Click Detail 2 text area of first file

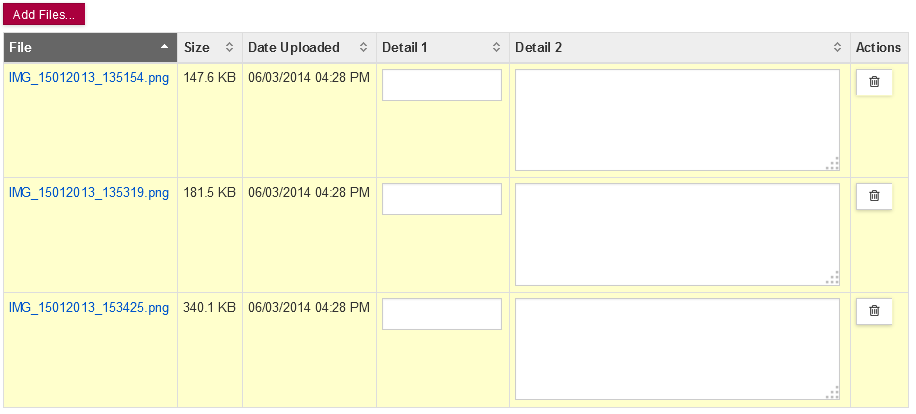point(678,120)
